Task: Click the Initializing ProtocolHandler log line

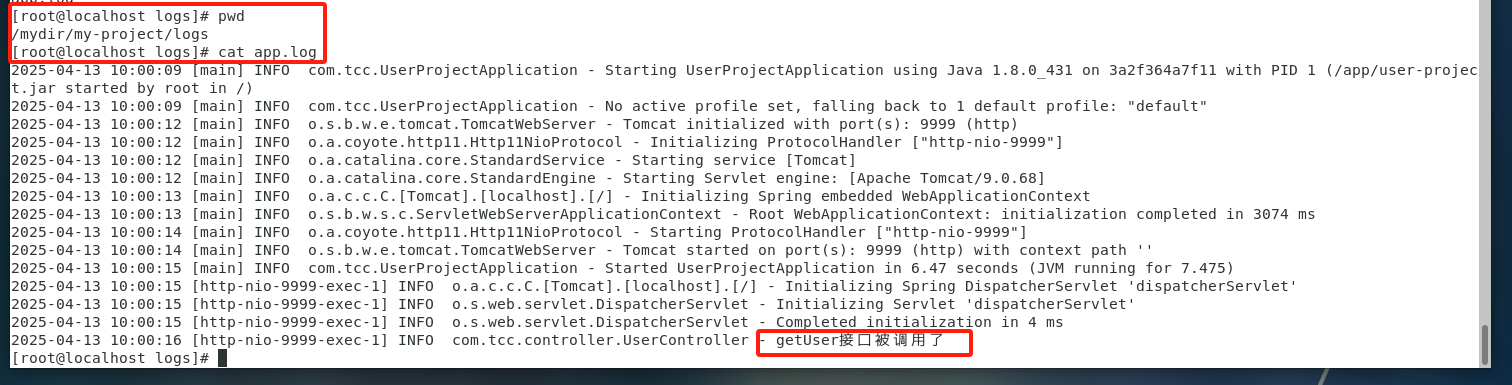Action: tap(537, 142)
